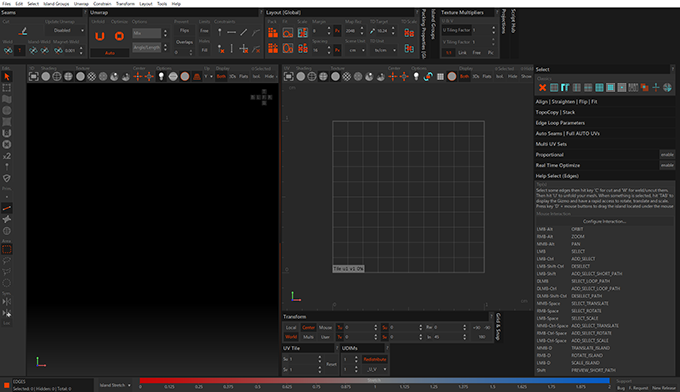
Task: Click the TD Target eyedropper icon
Action: (x=372, y=31)
